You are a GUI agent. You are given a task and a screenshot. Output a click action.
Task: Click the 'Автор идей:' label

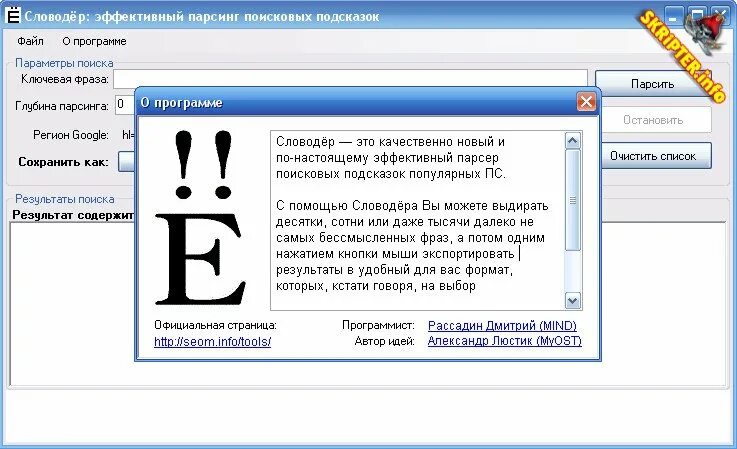tap(384, 341)
